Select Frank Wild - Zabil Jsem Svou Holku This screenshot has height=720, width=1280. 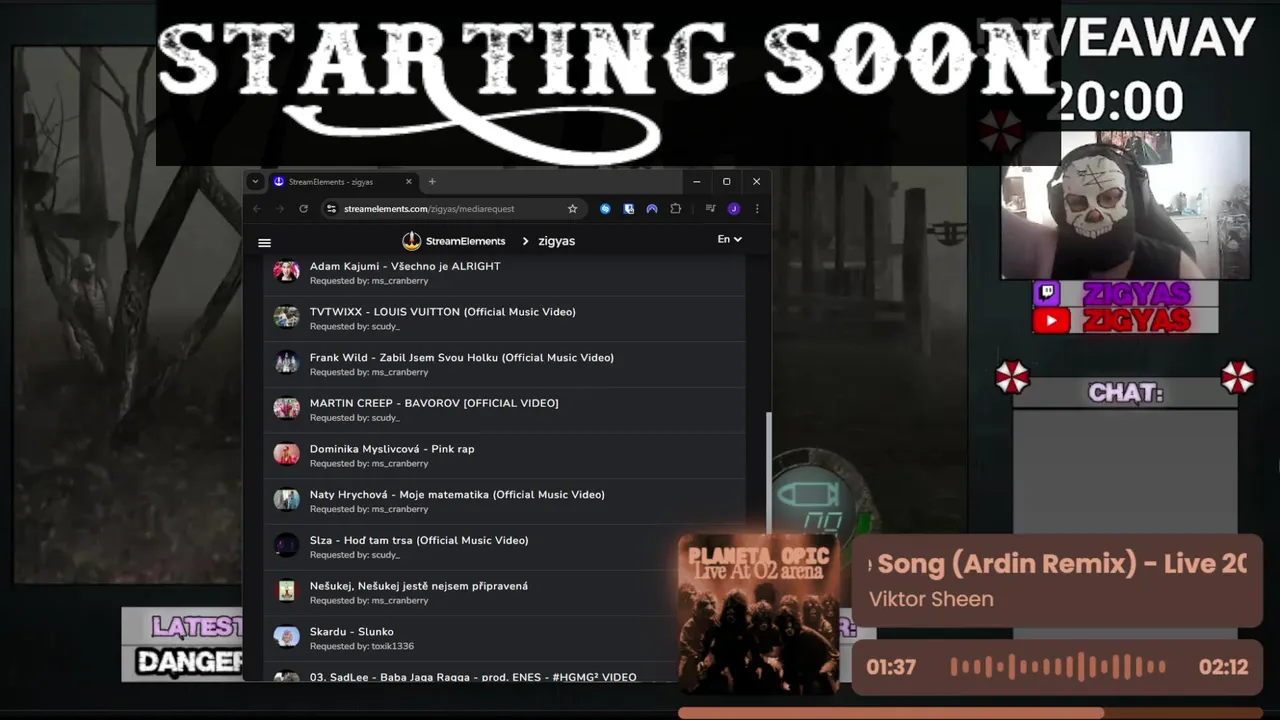(504, 364)
